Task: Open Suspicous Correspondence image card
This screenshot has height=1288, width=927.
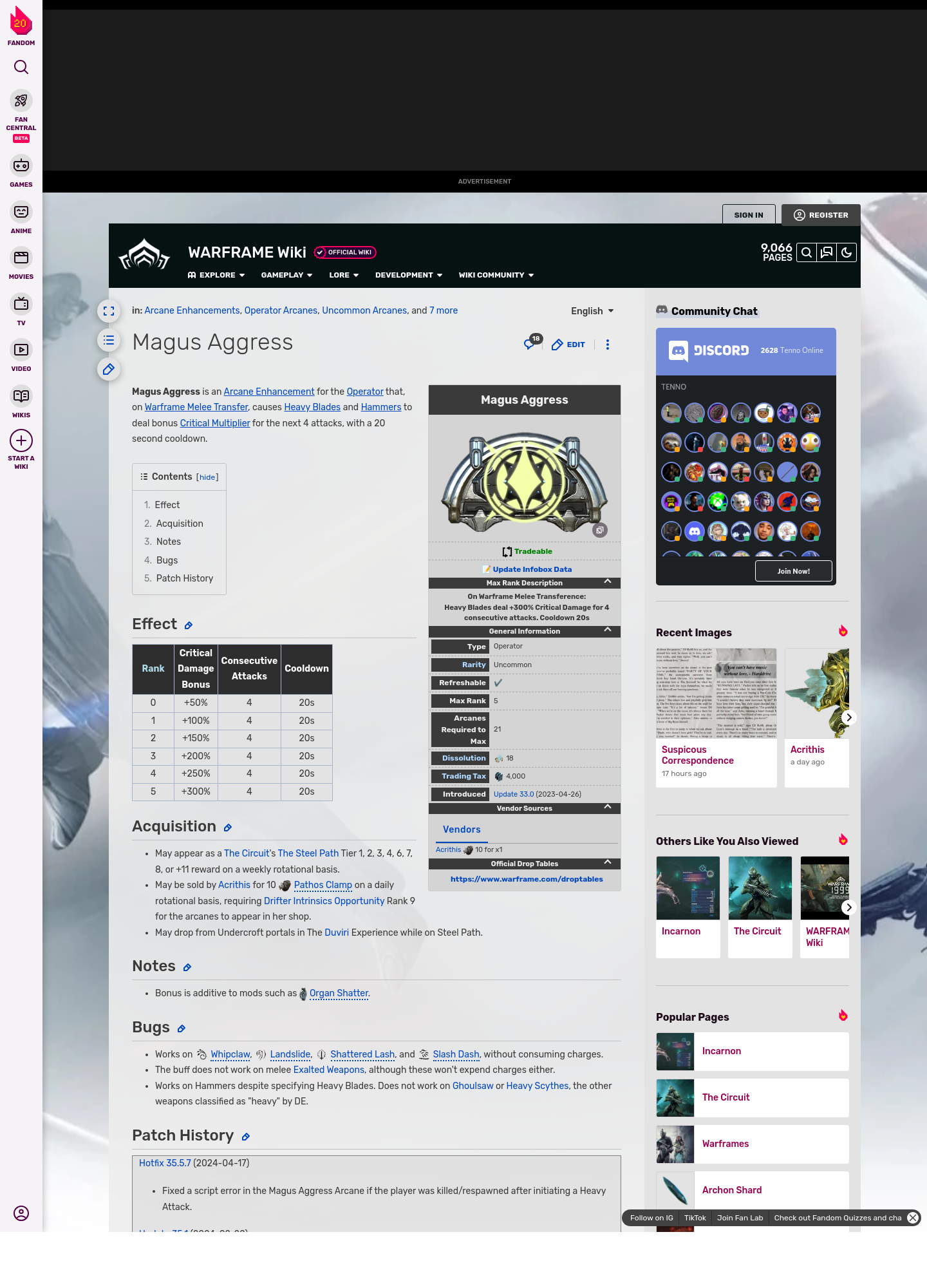Action: (x=716, y=717)
